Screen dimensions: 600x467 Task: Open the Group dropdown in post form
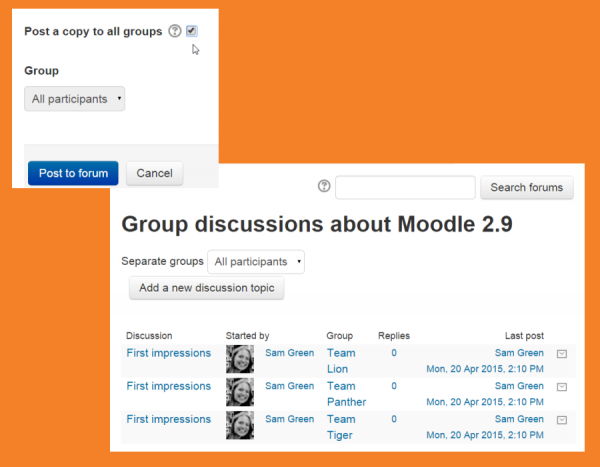[x=76, y=99]
